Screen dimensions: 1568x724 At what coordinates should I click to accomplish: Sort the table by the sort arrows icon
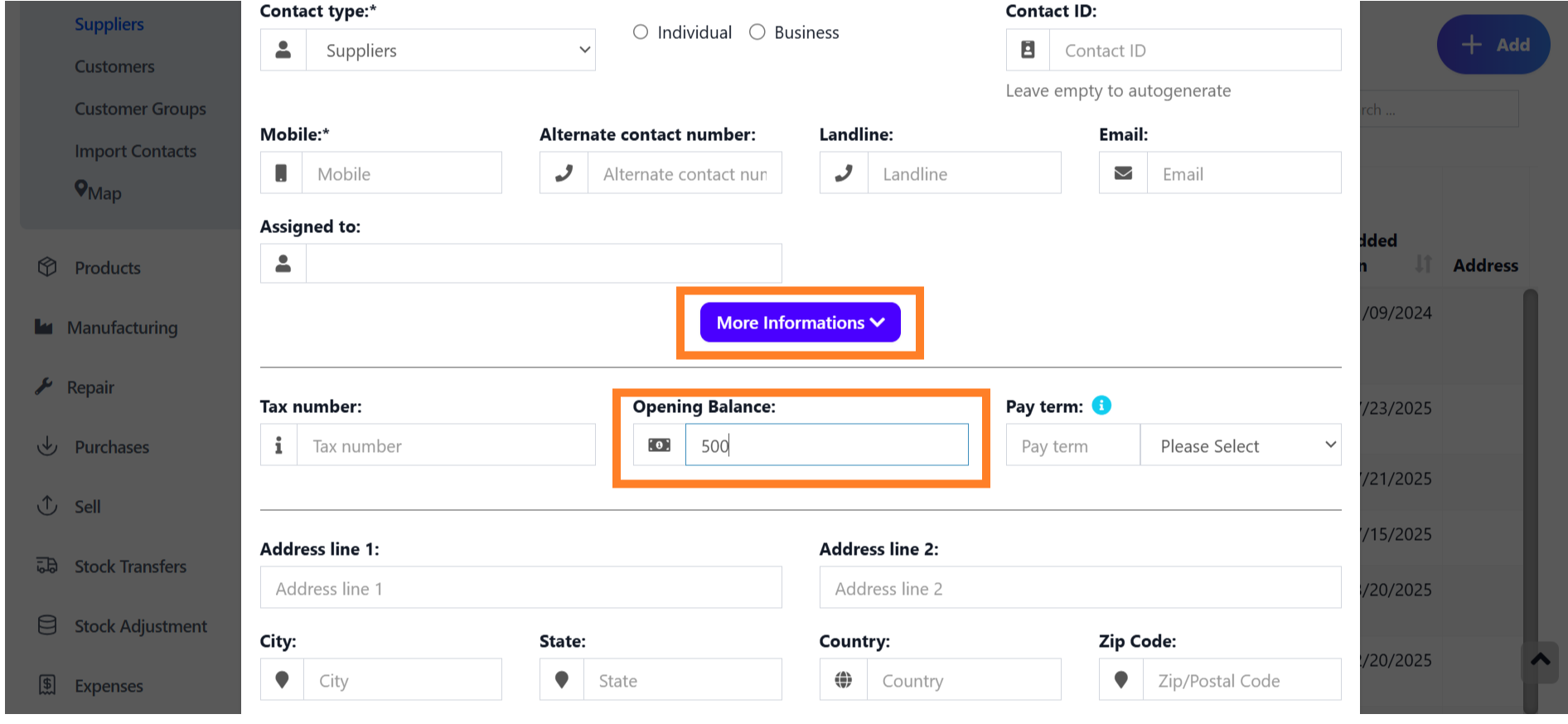coord(1423,265)
